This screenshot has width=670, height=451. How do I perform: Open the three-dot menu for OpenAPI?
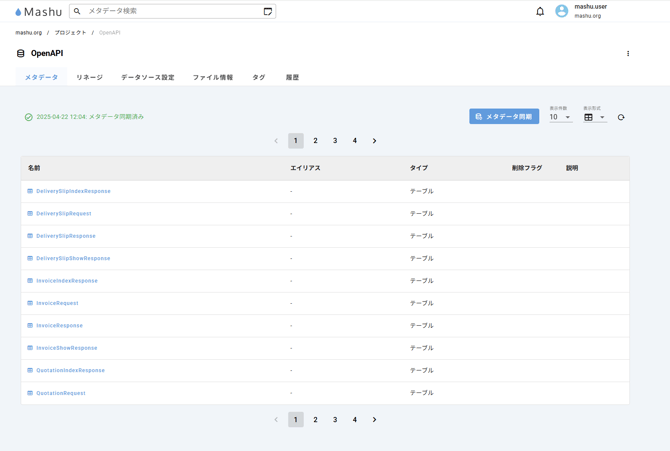(x=628, y=54)
